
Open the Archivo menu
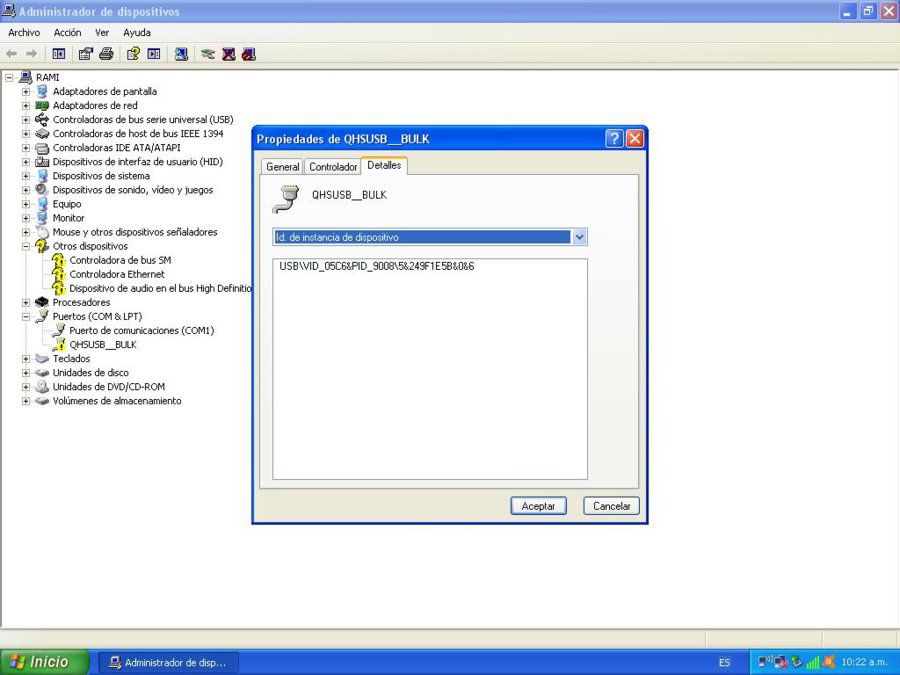point(24,33)
